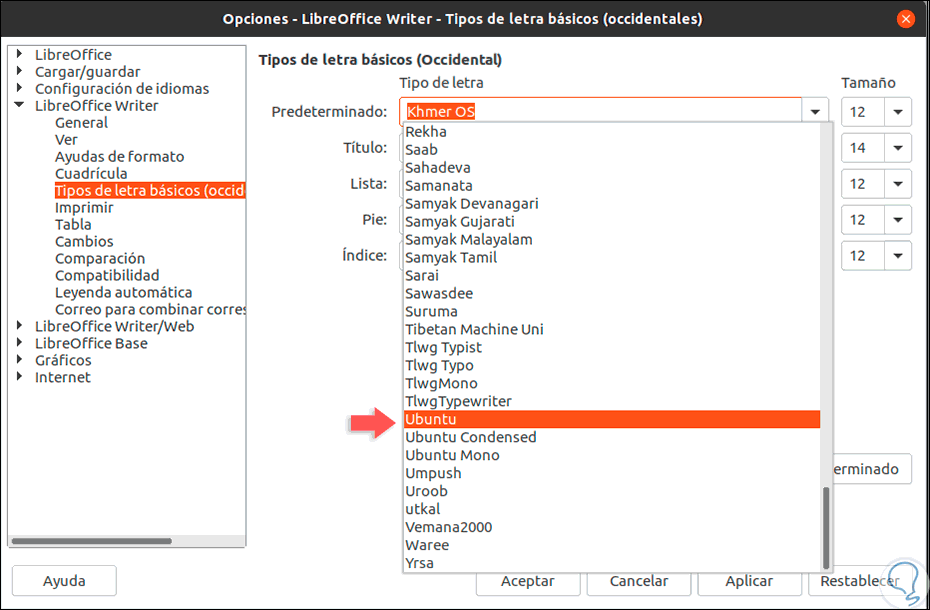Choose Ubuntu Mono from font list

click(452, 455)
